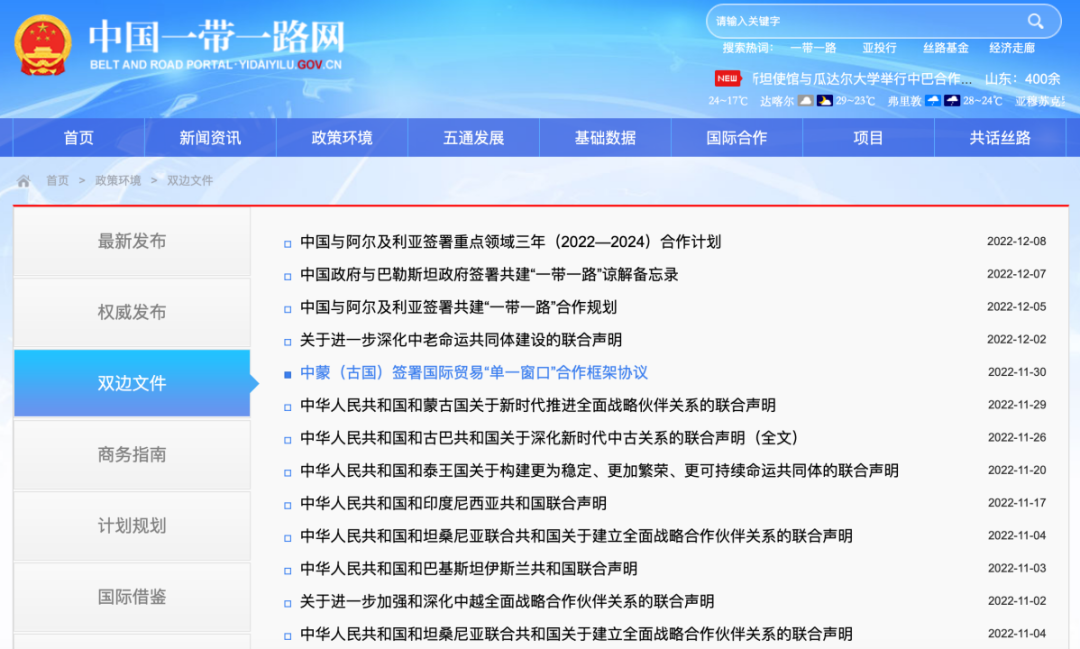The height and width of the screenshot is (649, 1080).
Task: Click the blue square bullet before the highlighted 中蒙 item
Action: (x=286, y=373)
